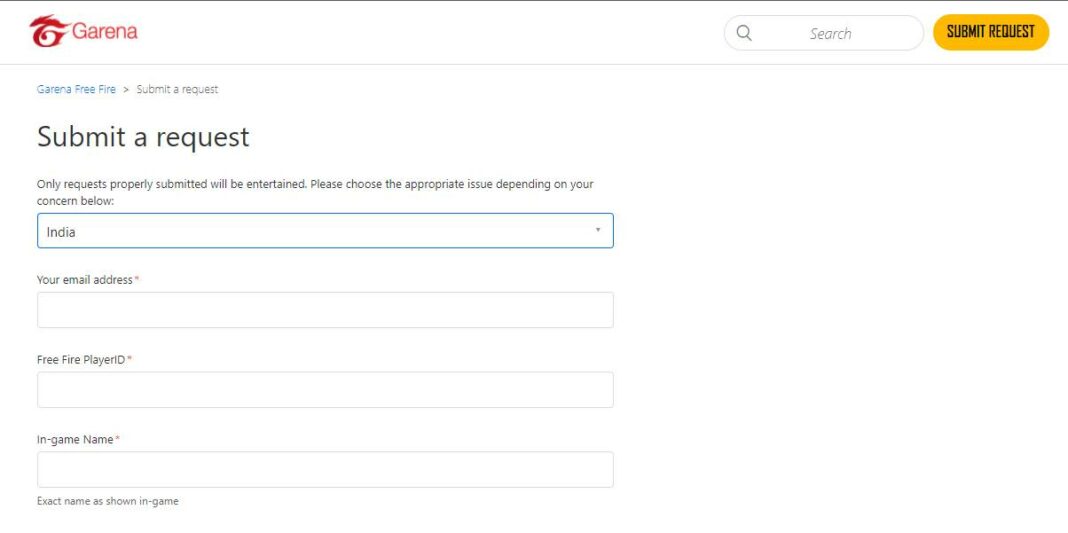Open the India region dropdown
The image size is (1068, 533).
coord(325,231)
